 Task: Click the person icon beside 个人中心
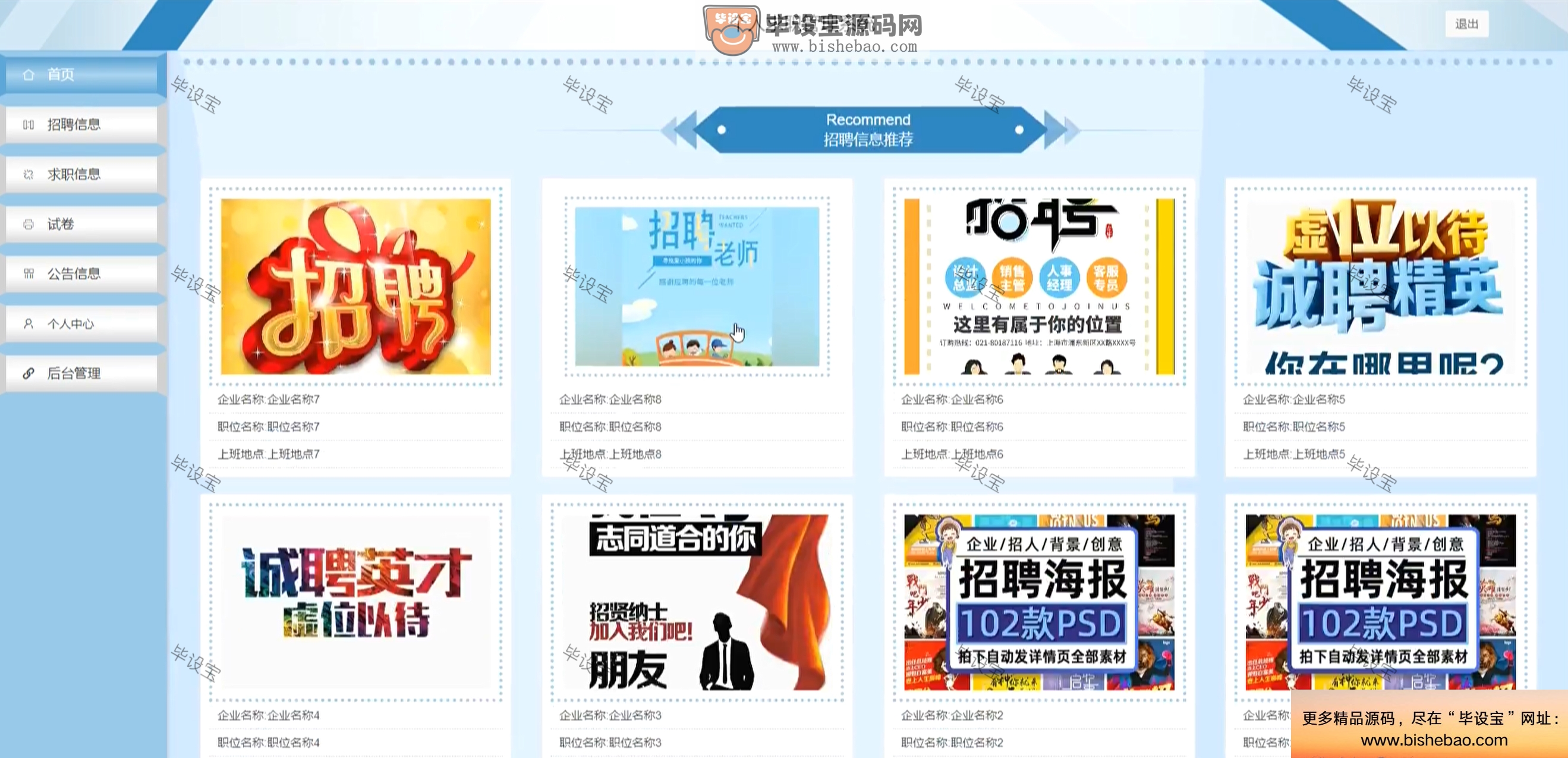[28, 324]
